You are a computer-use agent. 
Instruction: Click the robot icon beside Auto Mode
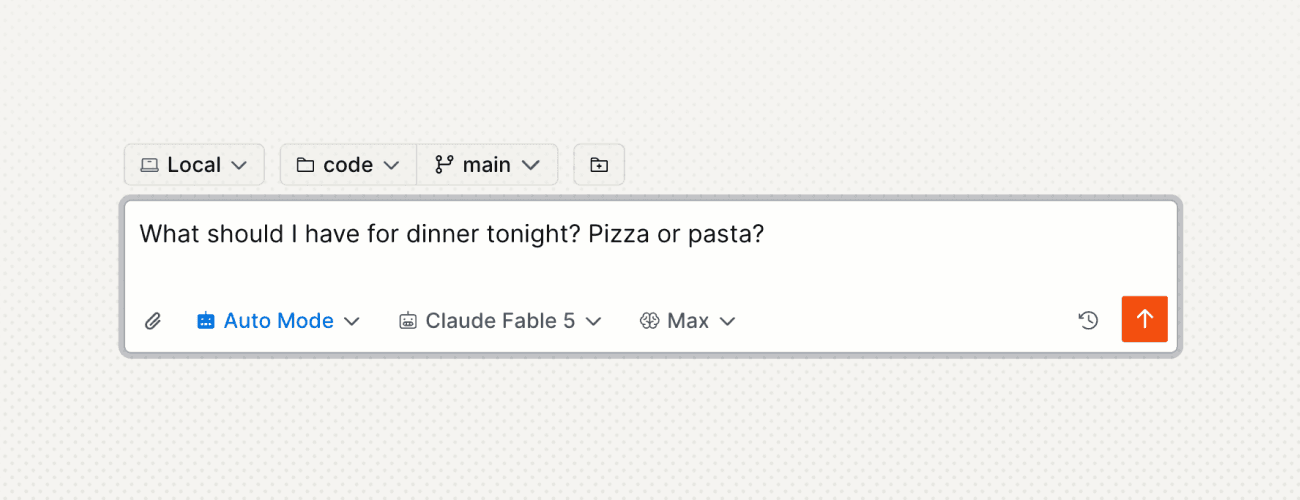click(x=206, y=321)
